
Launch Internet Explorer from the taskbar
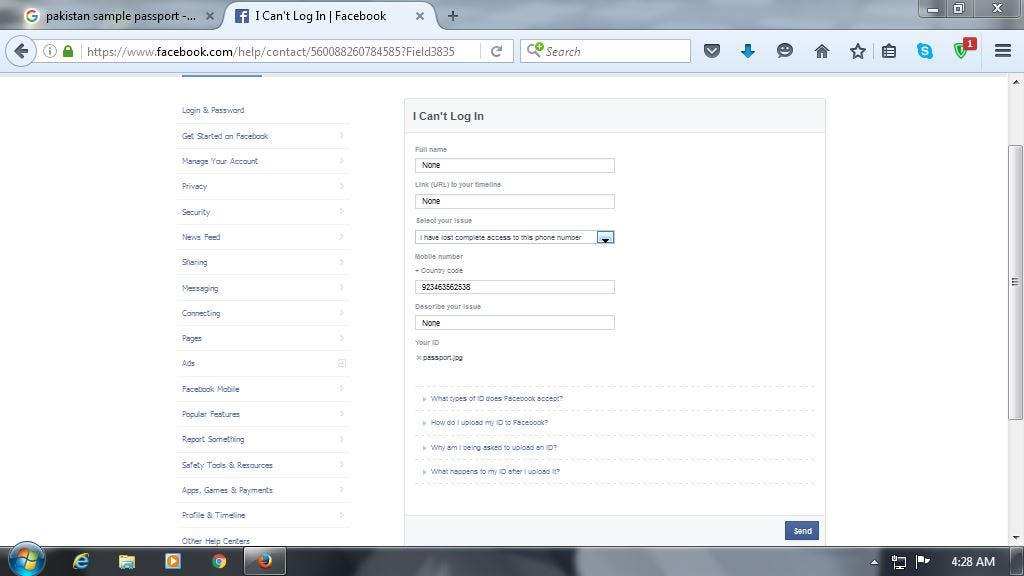(81, 561)
